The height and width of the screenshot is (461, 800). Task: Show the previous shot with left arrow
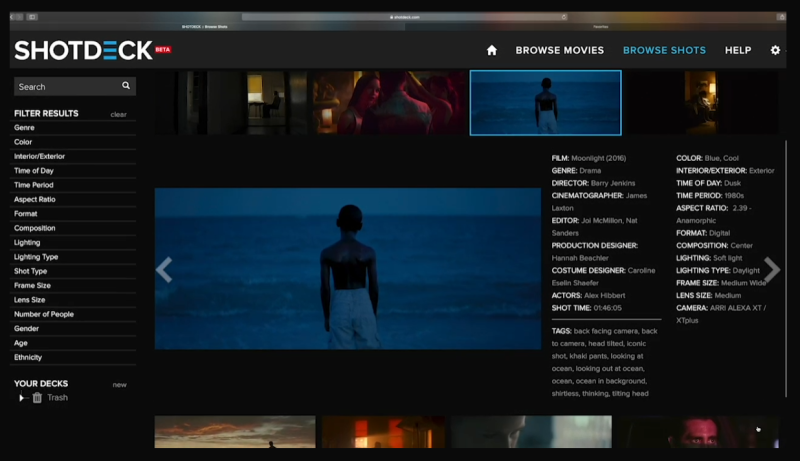[x=164, y=269]
